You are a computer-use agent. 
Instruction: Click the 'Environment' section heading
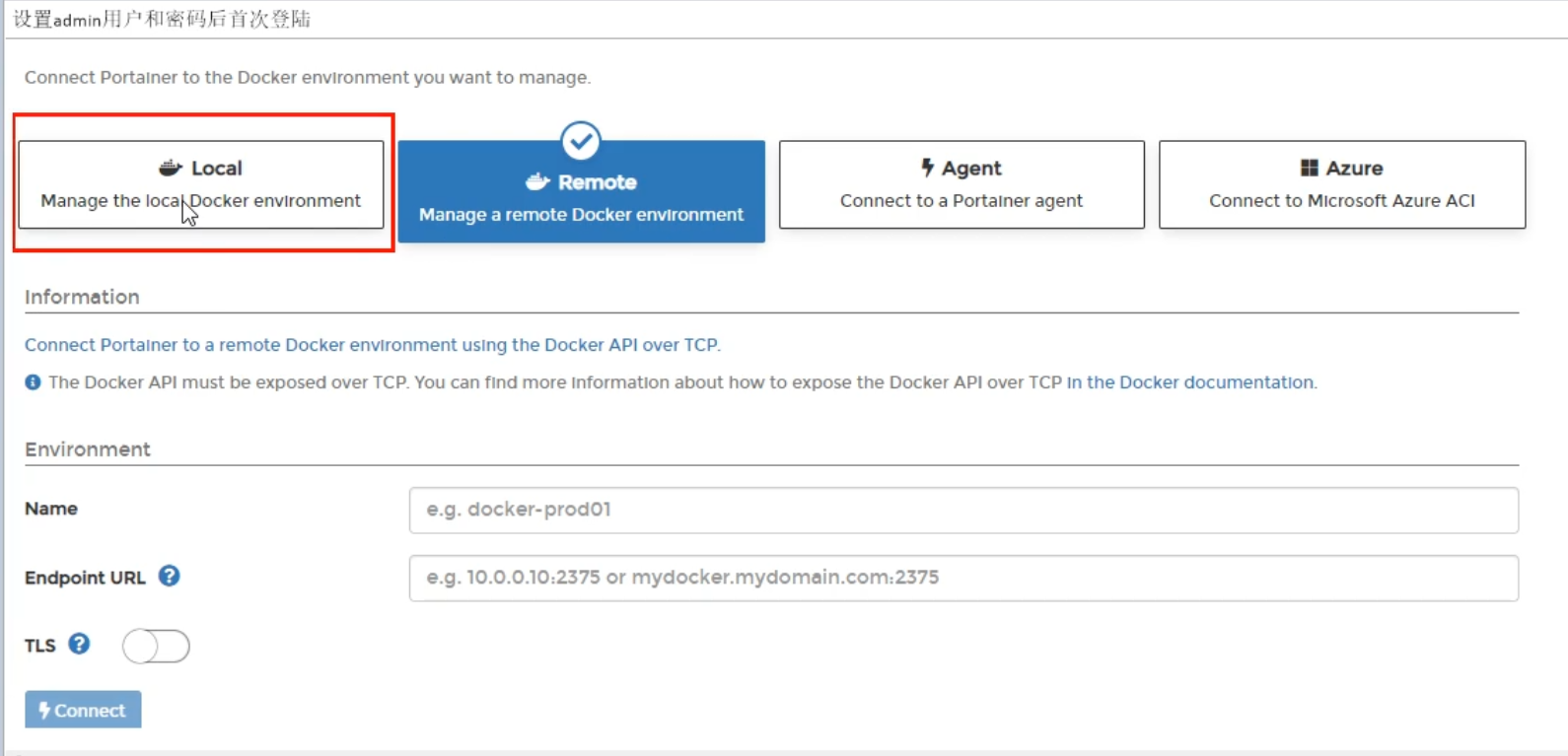pyautogui.click(x=88, y=449)
